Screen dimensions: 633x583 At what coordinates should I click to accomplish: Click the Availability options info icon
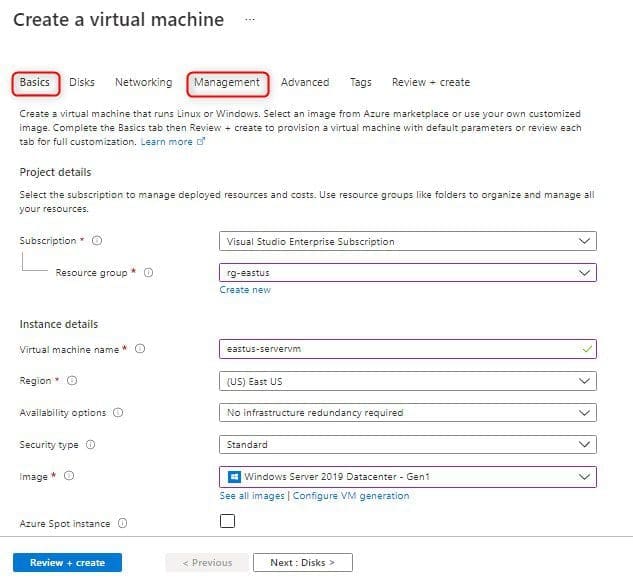tap(118, 413)
